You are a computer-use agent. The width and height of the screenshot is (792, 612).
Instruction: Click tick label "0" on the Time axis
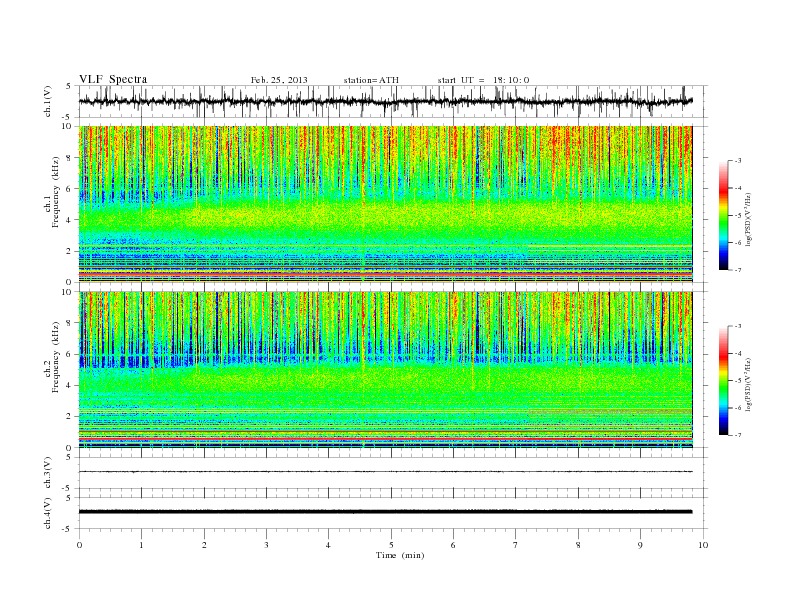point(79,545)
